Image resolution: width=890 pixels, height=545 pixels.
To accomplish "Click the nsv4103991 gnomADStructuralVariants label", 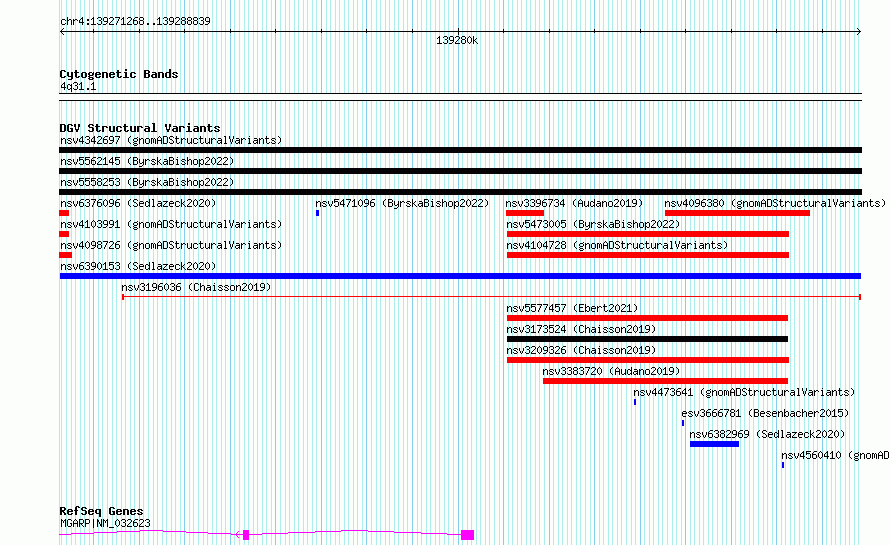I will coord(171,224).
